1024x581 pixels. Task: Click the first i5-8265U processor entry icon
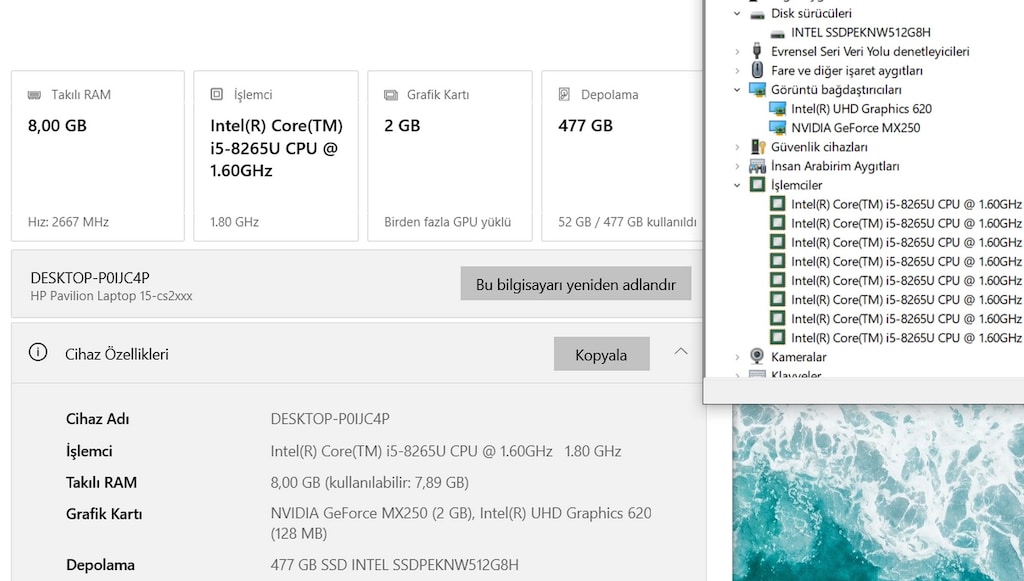(777, 204)
